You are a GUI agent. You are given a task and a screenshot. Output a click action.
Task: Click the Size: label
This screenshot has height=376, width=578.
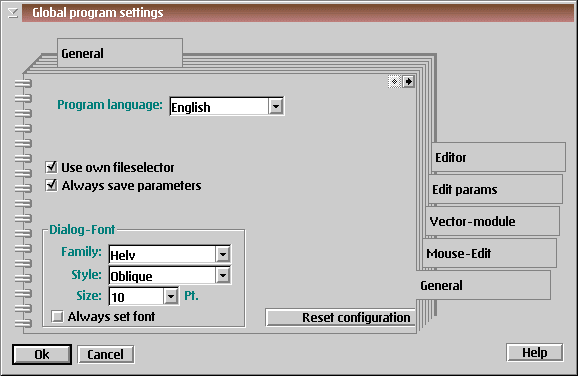point(89,295)
